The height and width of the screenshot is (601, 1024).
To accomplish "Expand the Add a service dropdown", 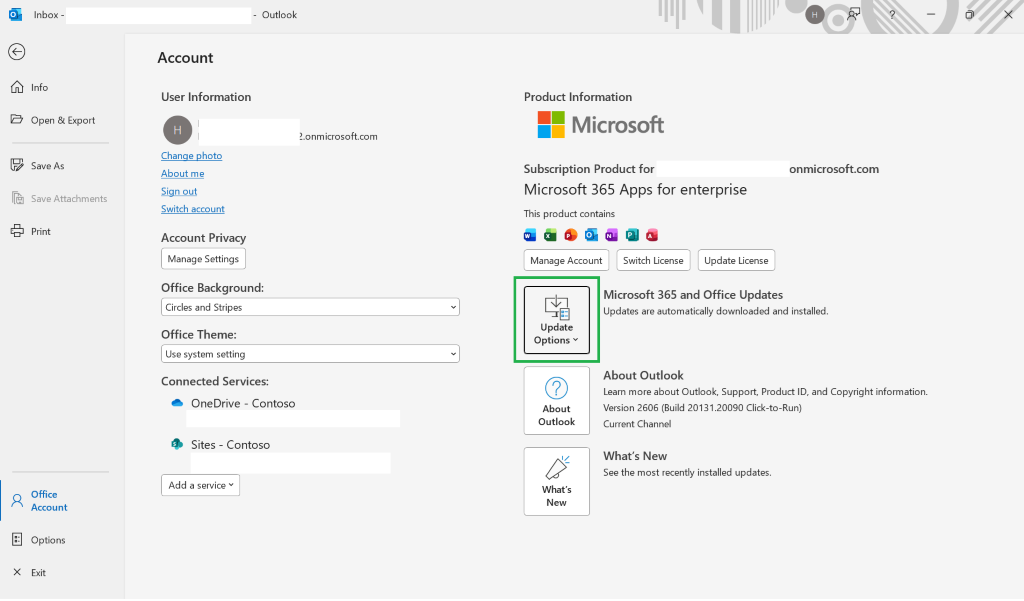I will pyautogui.click(x=200, y=485).
